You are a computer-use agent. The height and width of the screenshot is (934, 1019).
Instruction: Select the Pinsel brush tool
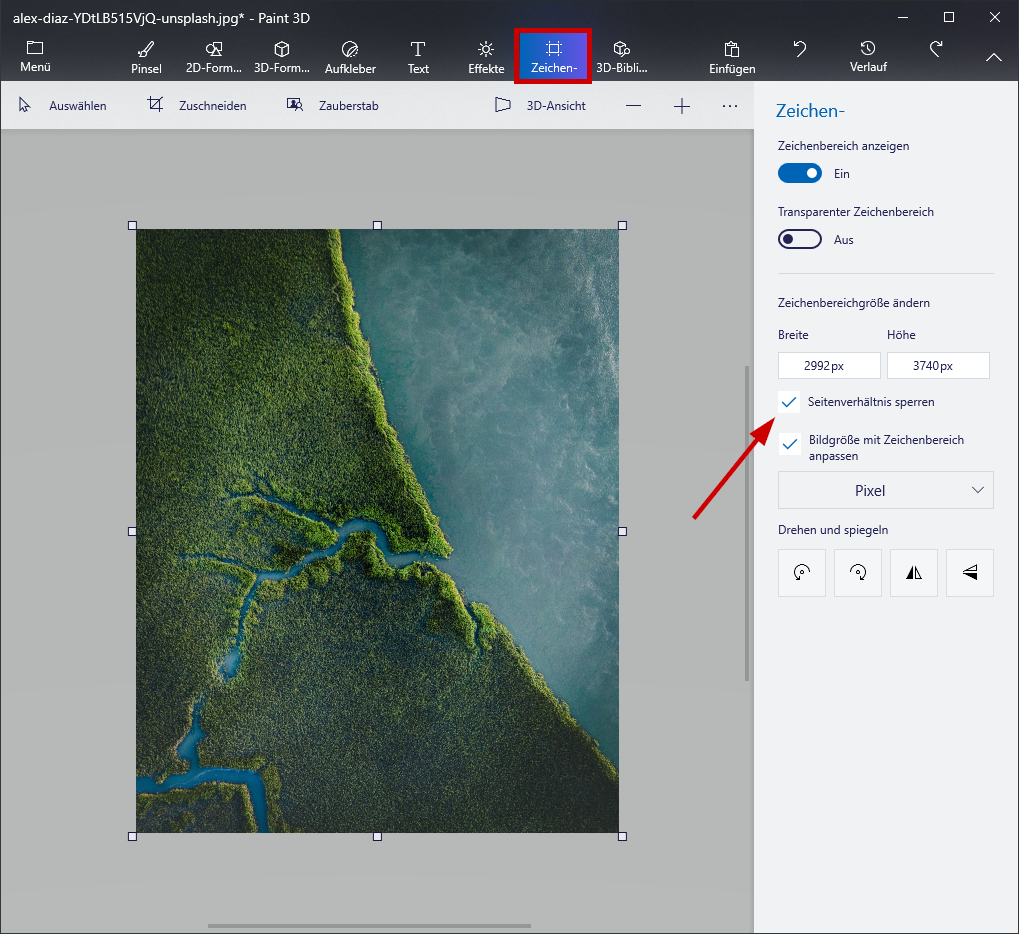coord(146,57)
